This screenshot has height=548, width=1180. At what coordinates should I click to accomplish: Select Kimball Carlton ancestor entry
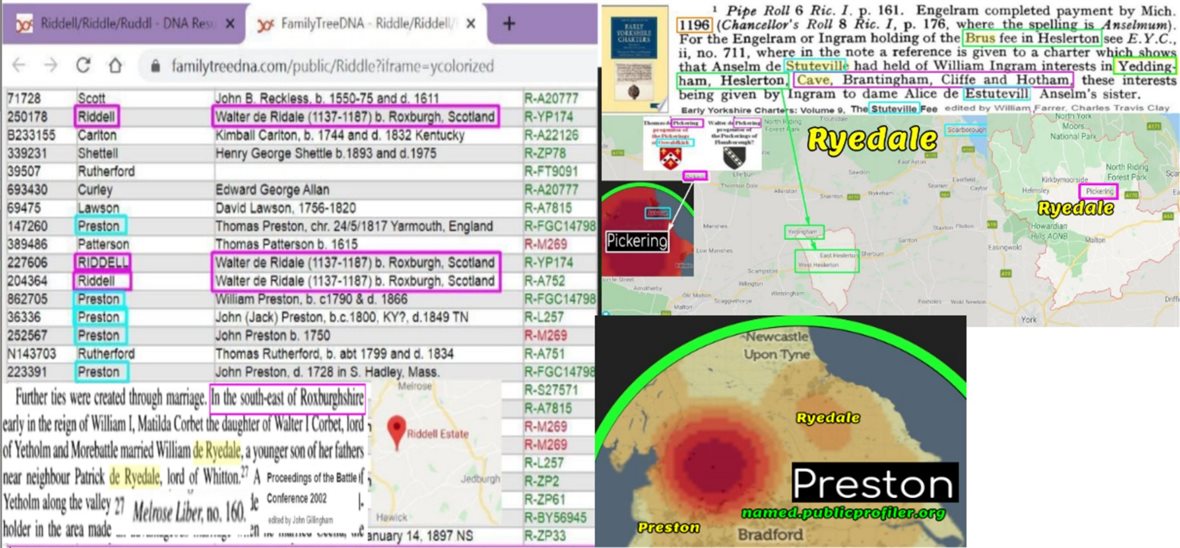point(339,135)
